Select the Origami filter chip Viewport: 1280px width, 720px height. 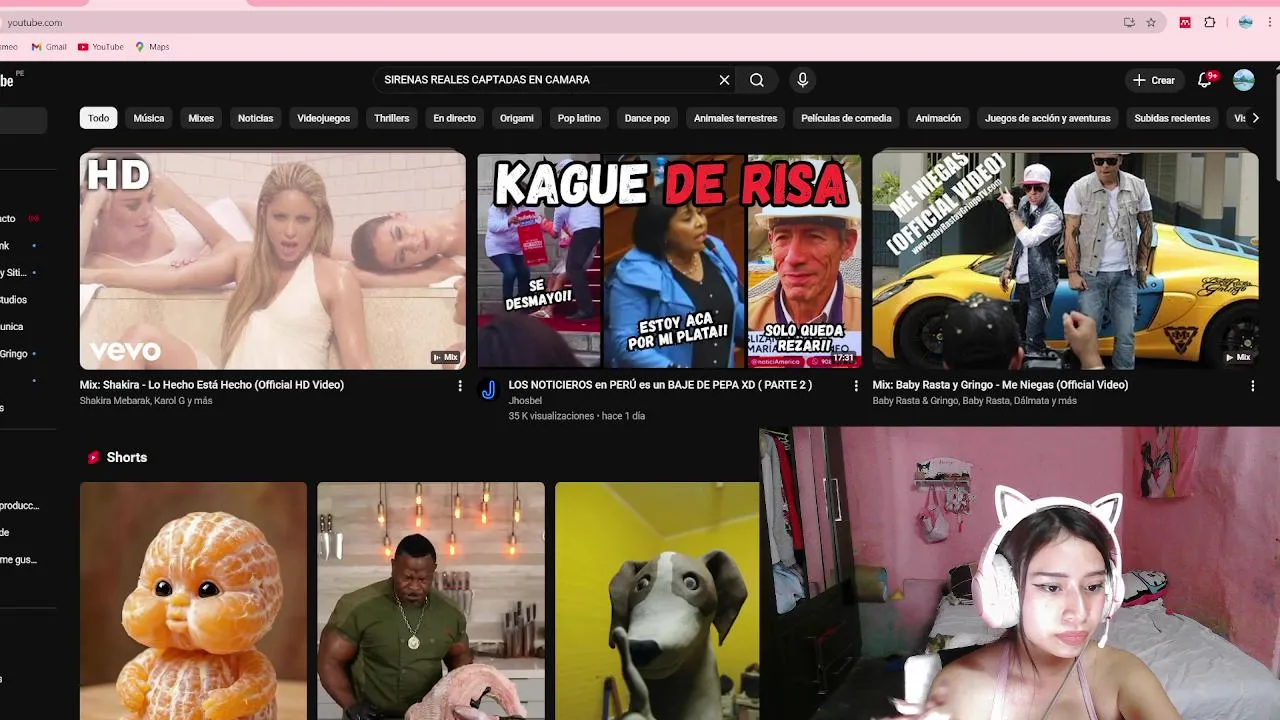pyautogui.click(x=517, y=118)
